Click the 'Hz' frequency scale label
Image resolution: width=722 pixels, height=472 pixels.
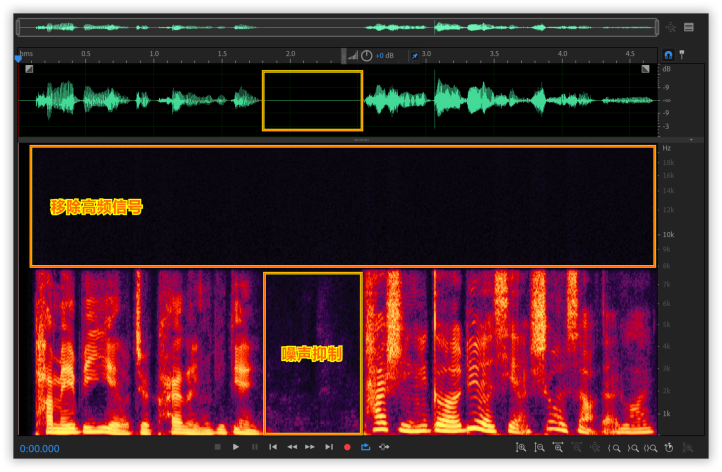[x=666, y=148]
